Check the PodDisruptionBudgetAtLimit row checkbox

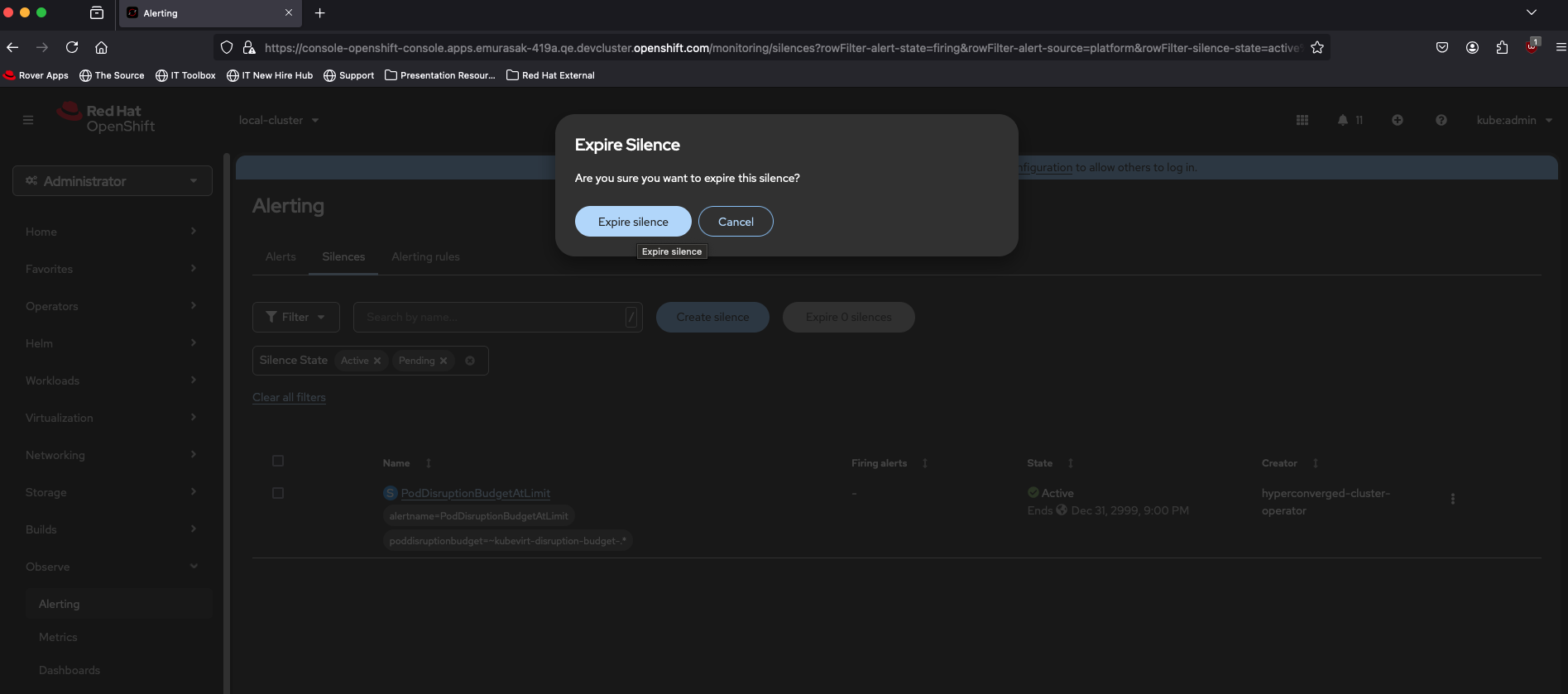coord(278,493)
